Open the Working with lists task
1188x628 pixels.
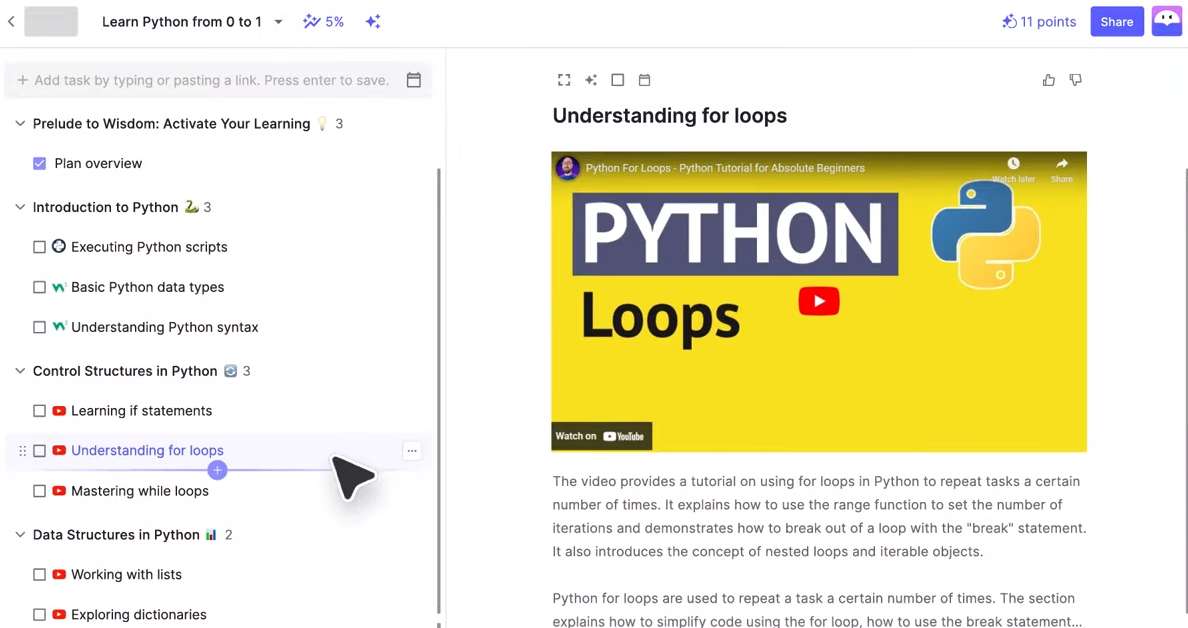pos(127,574)
